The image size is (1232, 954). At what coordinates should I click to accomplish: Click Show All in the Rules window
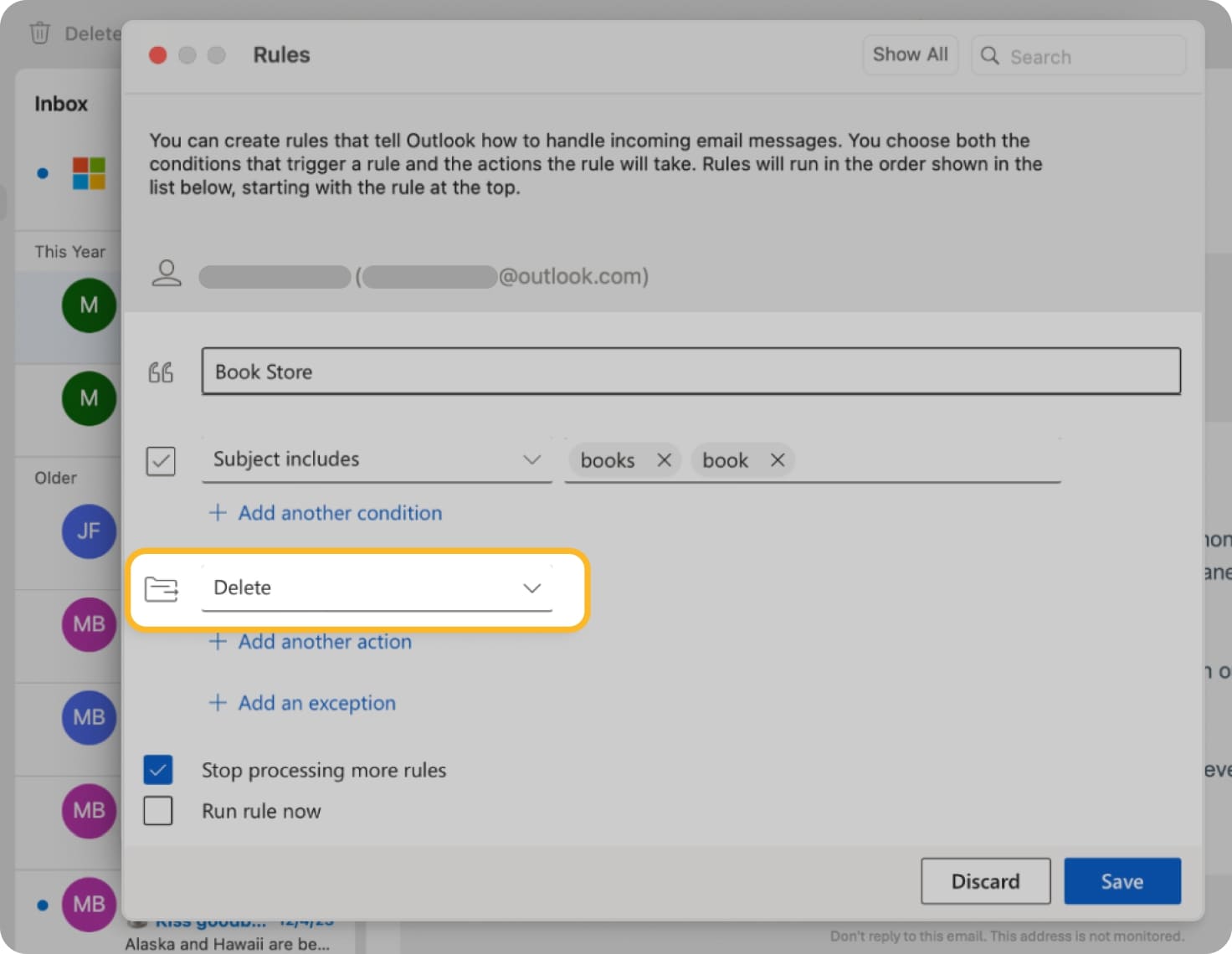[910, 54]
